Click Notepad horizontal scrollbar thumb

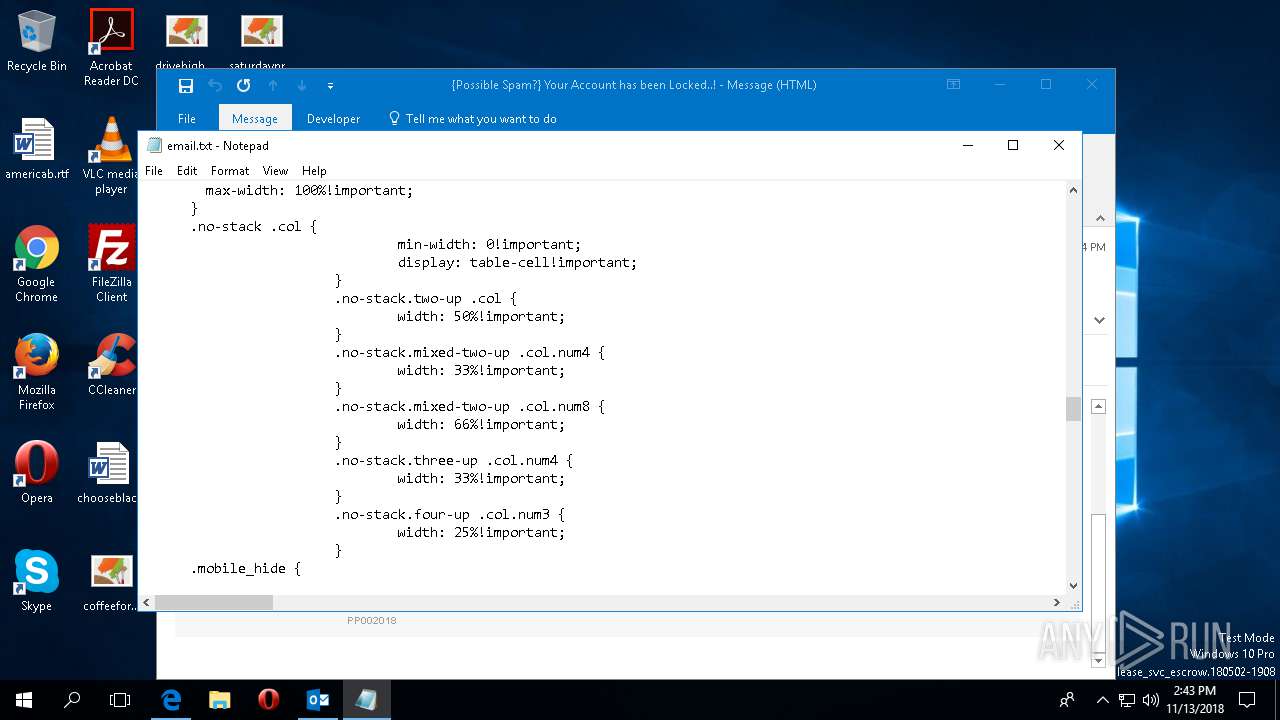[213, 602]
